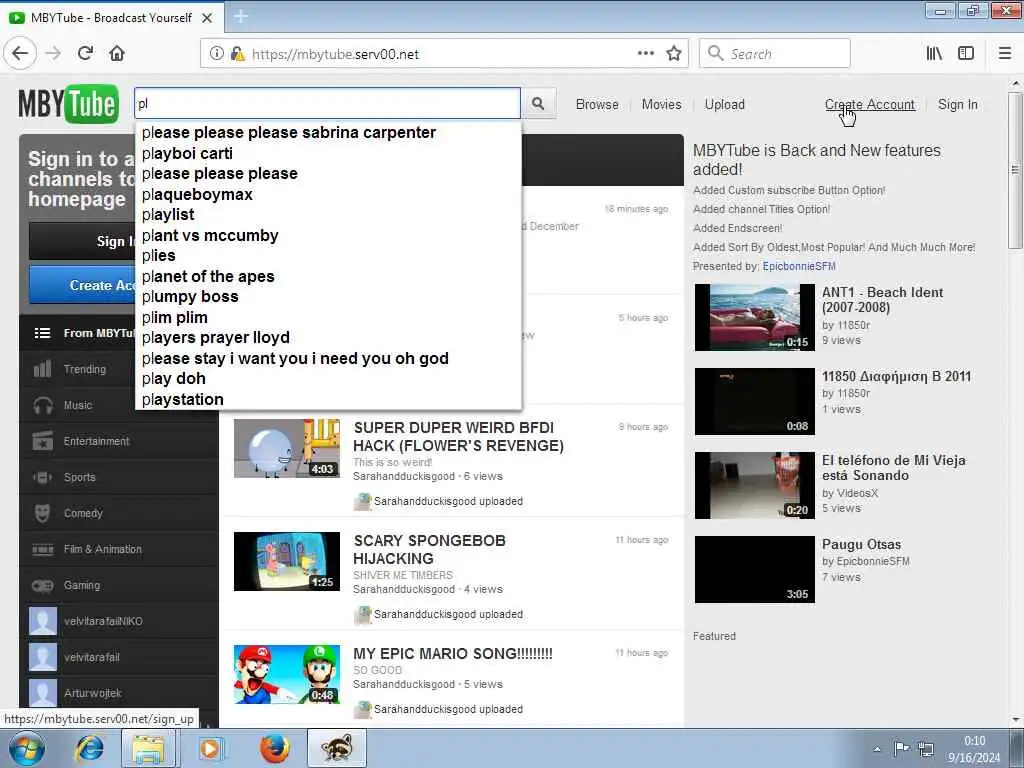Open Sports category in sidebar
The image size is (1024, 768).
pos(119,477)
